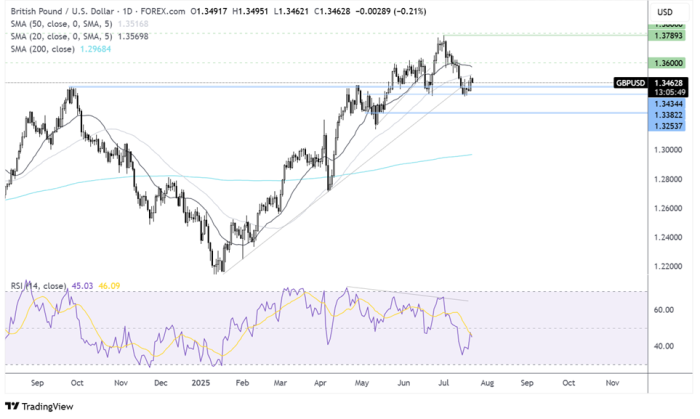Click the TradingView logo icon
This screenshot has height=419, width=700.
pyautogui.click(x=12, y=406)
